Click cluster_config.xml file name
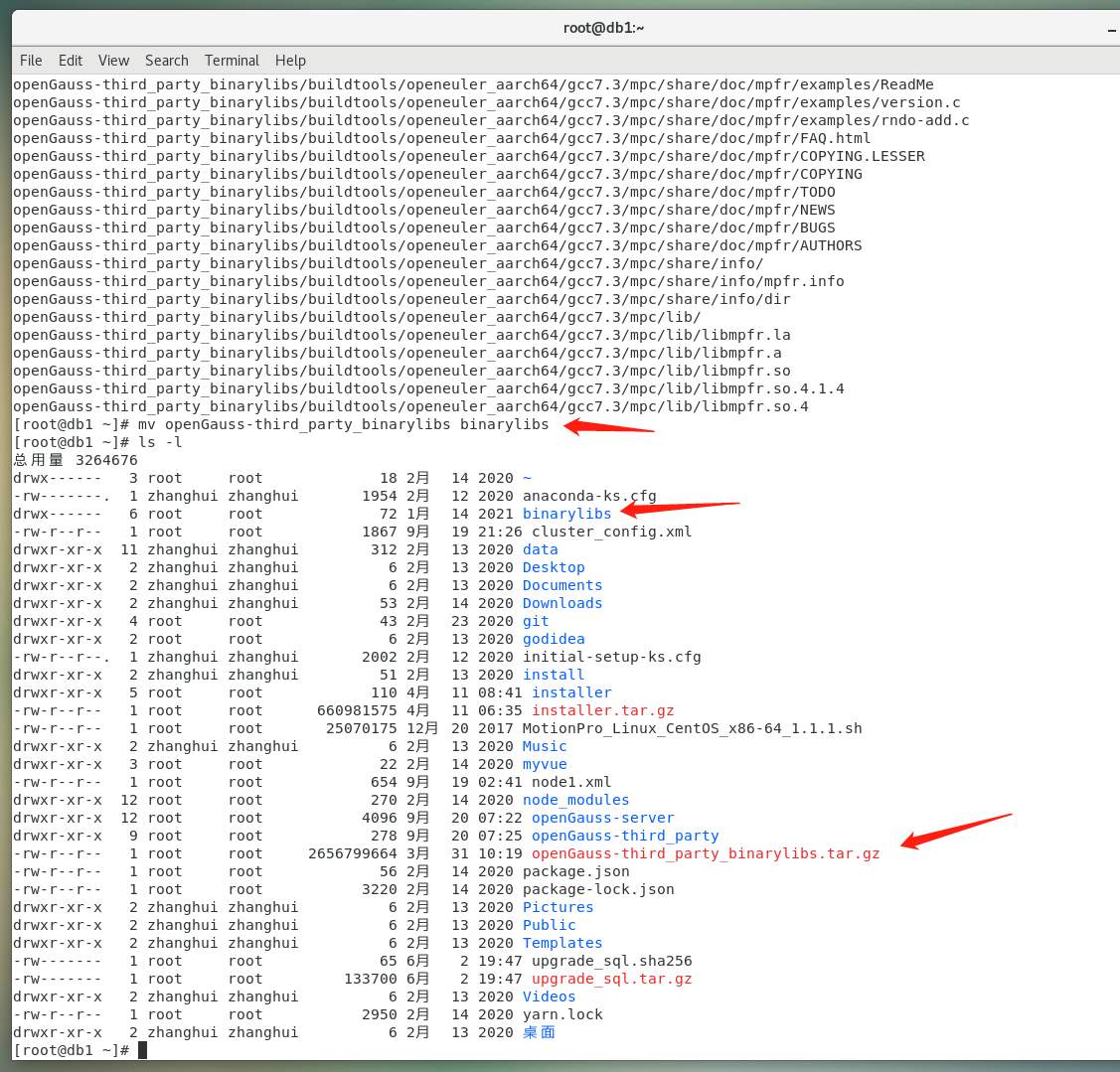The image size is (1120, 1072). click(611, 532)
